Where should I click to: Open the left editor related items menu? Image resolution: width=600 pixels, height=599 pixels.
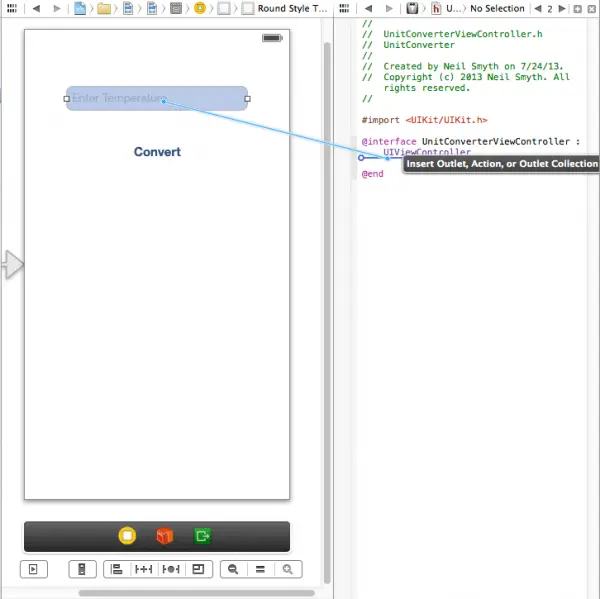[10, 8]
